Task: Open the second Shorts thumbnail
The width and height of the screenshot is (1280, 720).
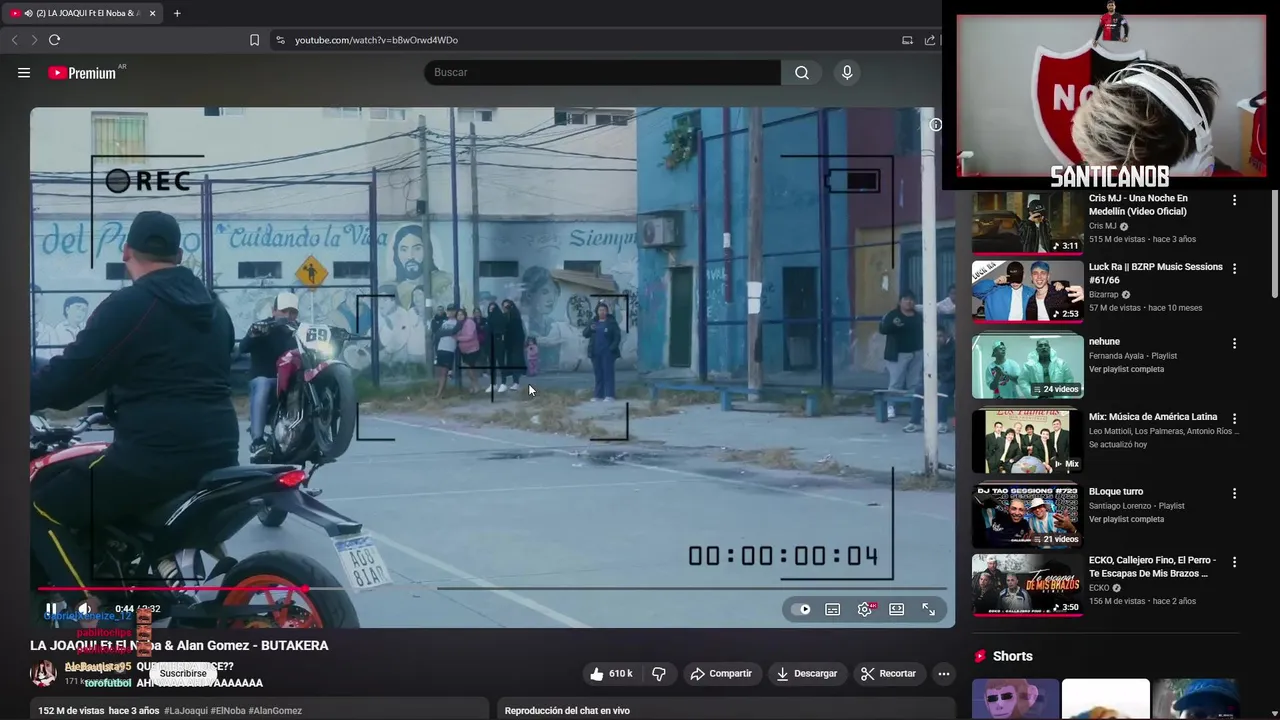Action: click(x=1106, y=699)
